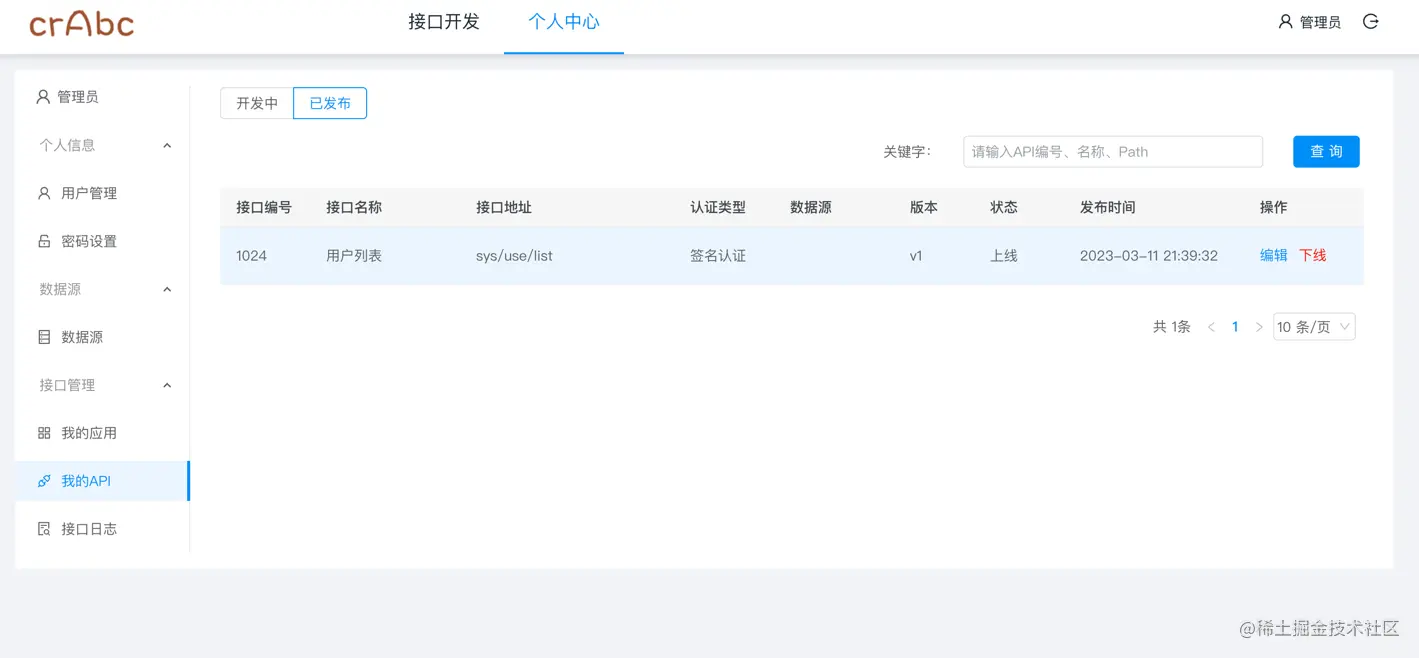1419x658 pixels.
Task: Collapse the 个人信息 menu group
Action: pyautogui.click(x=167, y=145)
